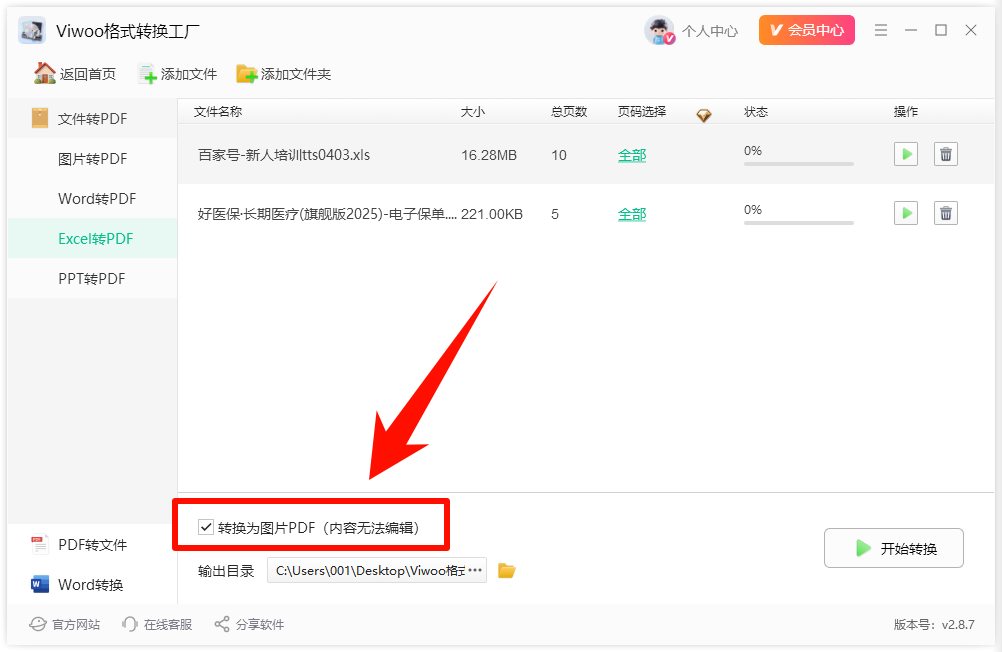
Task: Open output folder browse icon
Action: tap(507, 570)
